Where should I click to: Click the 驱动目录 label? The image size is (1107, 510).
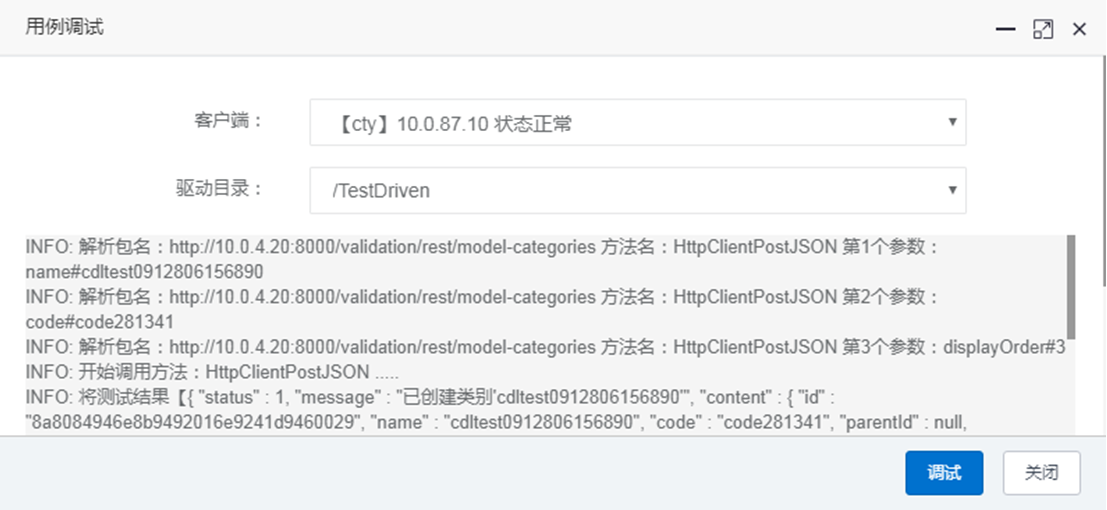(219, 189)
